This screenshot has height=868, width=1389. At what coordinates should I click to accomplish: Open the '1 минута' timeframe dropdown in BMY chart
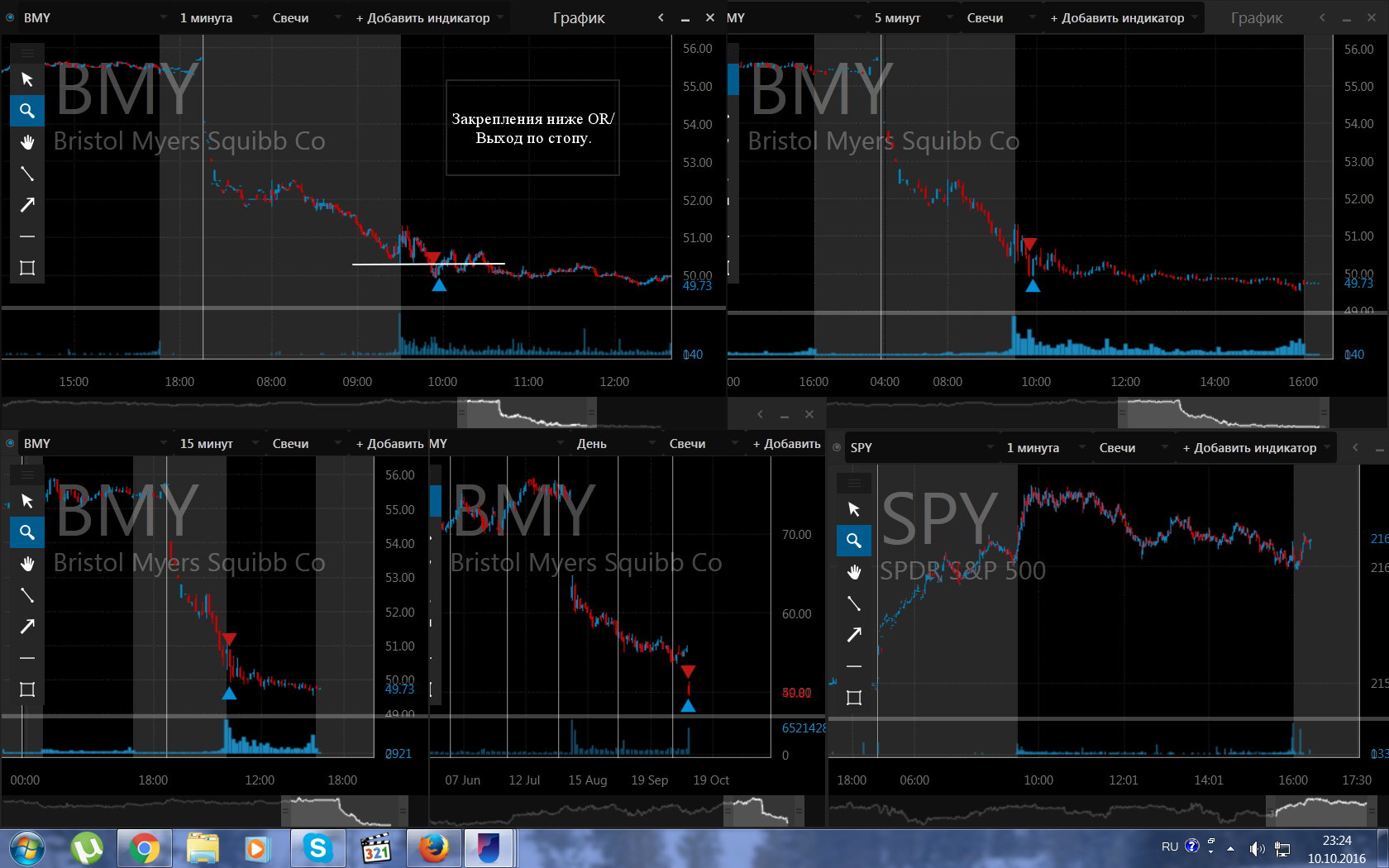click(x=218, y=17)
